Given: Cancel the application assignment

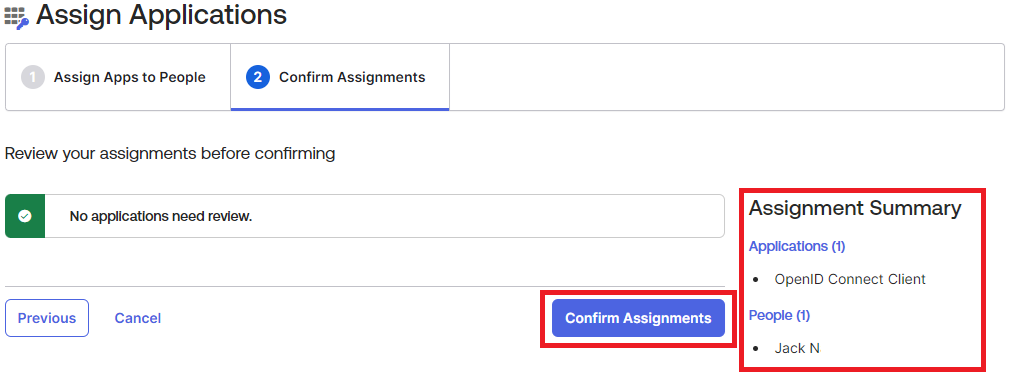Looking at the screenshot, I should point(138,318).
